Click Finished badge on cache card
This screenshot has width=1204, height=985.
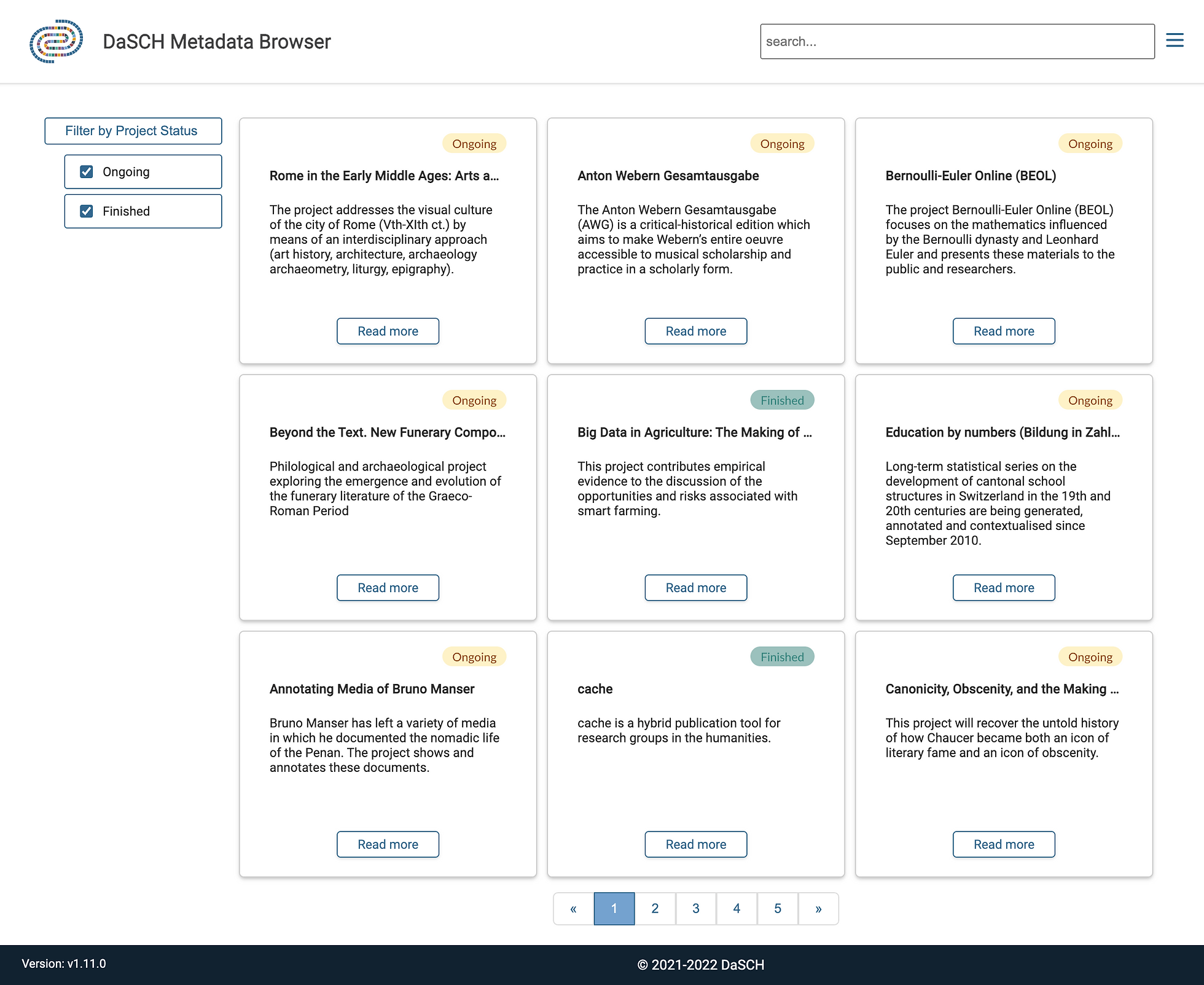pos(782,657)
